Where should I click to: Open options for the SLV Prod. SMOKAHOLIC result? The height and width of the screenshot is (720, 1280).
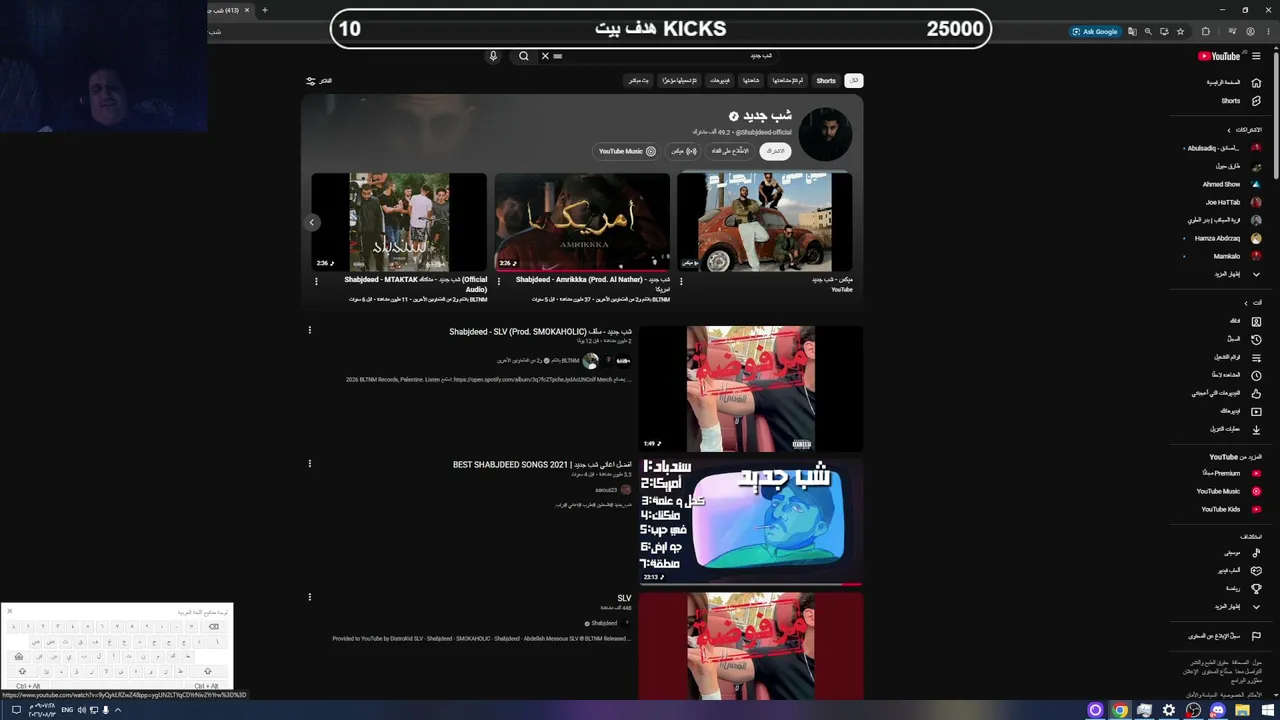(309, 330)
